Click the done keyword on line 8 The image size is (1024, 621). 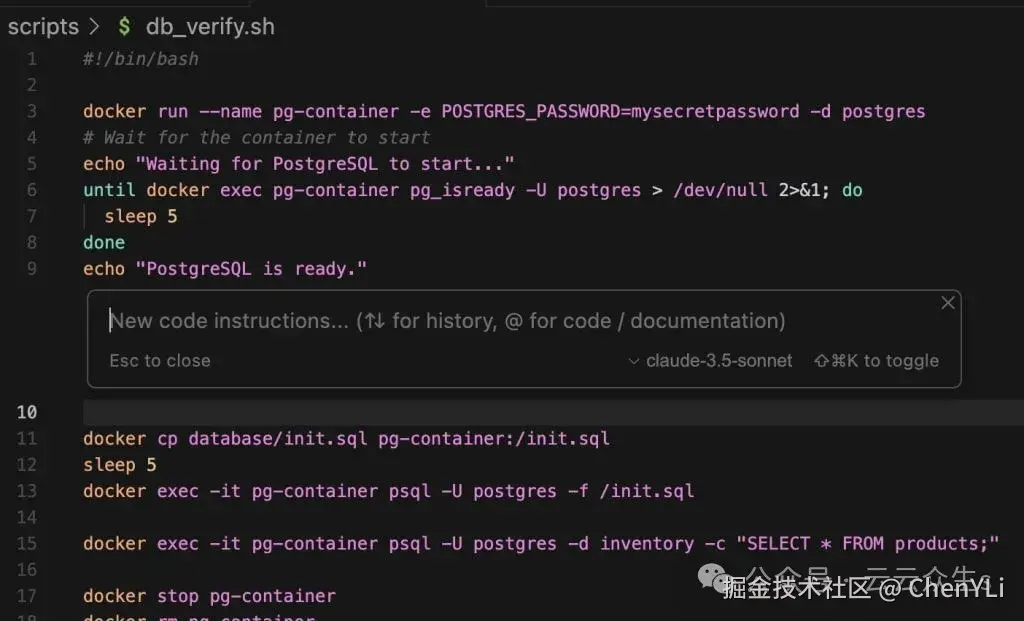click(x=103, y=242)
